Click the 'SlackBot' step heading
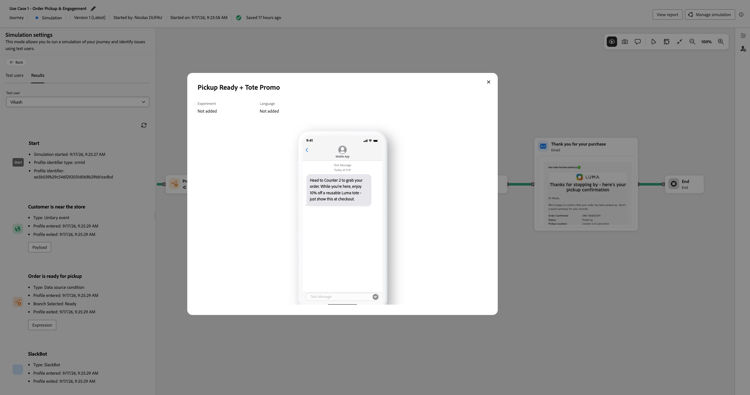Image resolution: width=750 pixels, height=395 pixels. (37, 354)
